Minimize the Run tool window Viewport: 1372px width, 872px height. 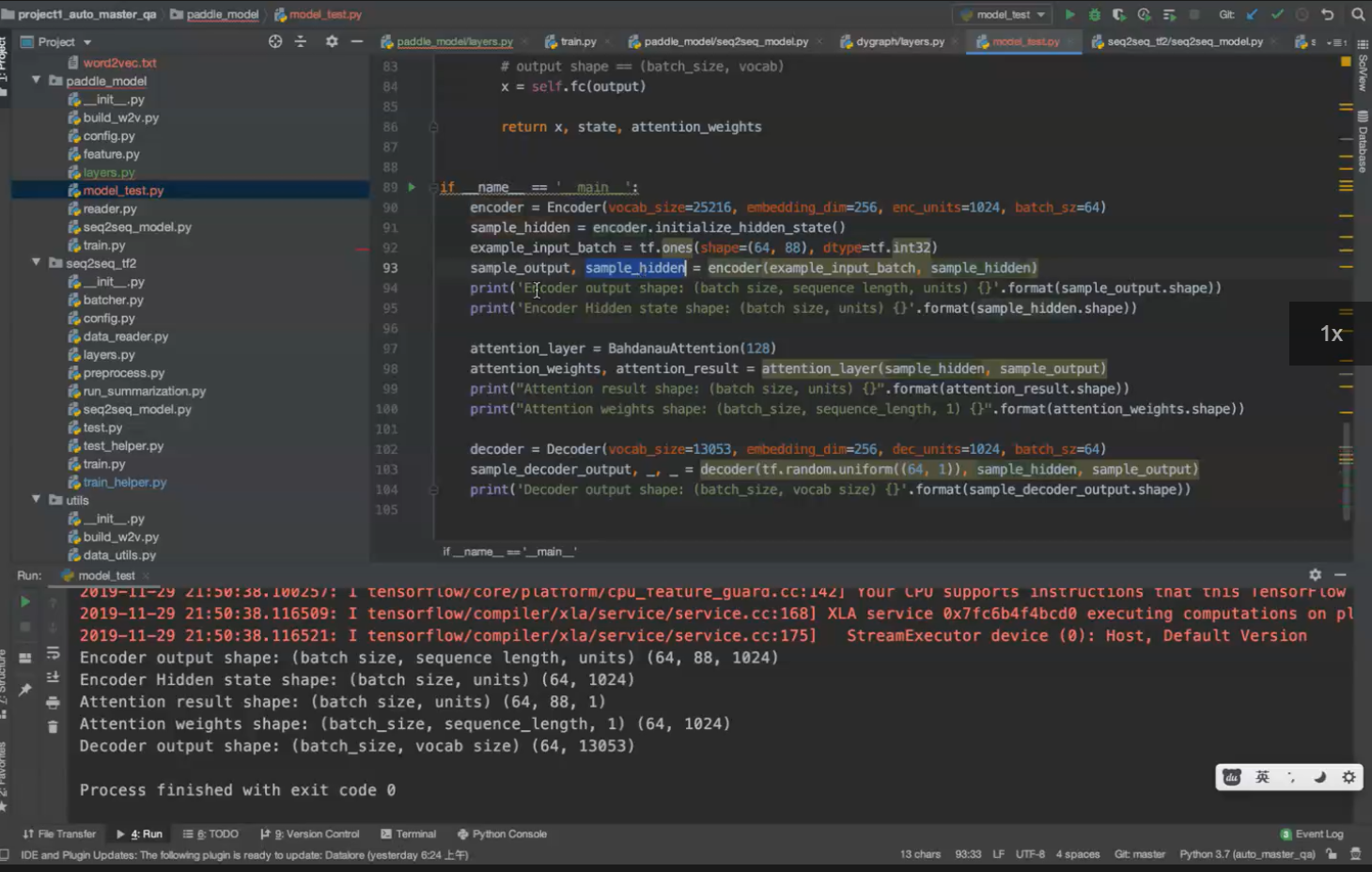(x=1340, y=574)
